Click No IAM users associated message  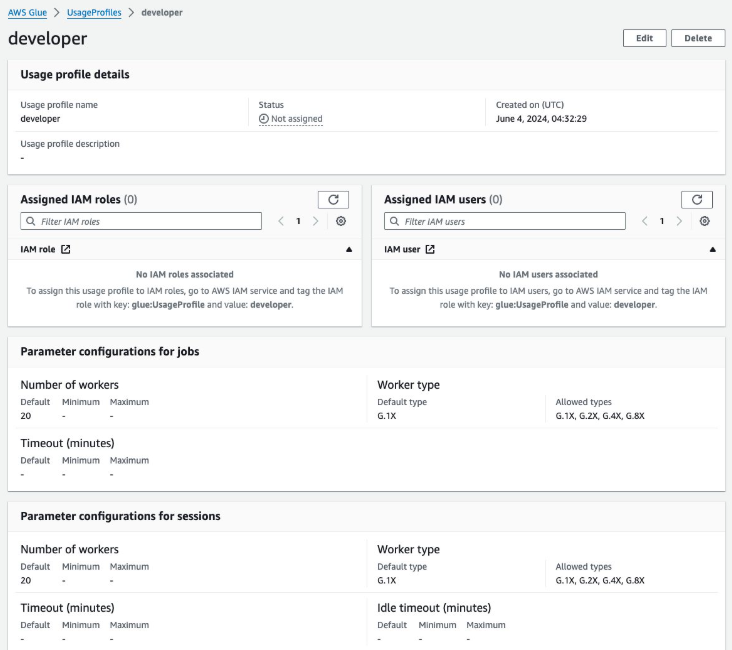[549, 275]
